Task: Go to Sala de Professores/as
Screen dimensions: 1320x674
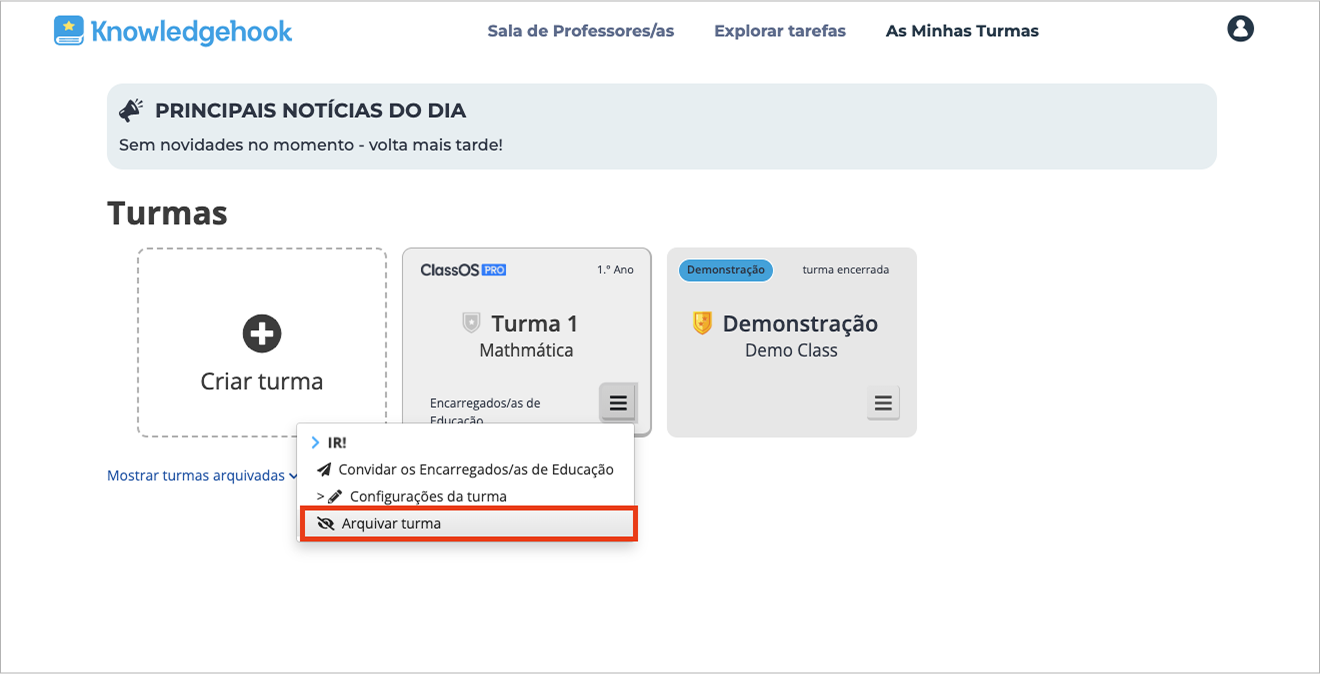Action: click(581, 31)
